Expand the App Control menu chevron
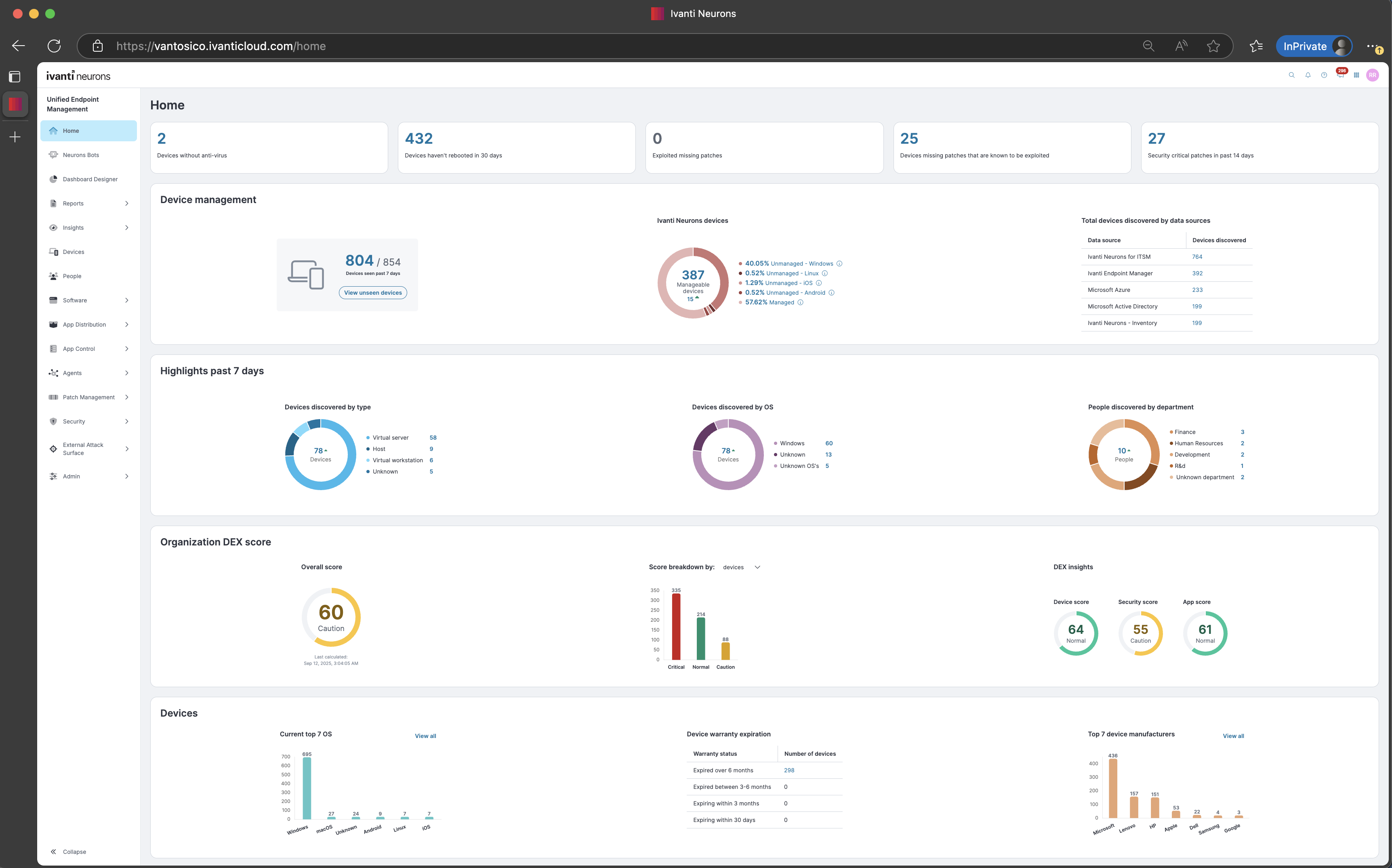Image resolution: width=1392 pixels, height=868 pixels. pyautogui.click(x=126, y=349)
